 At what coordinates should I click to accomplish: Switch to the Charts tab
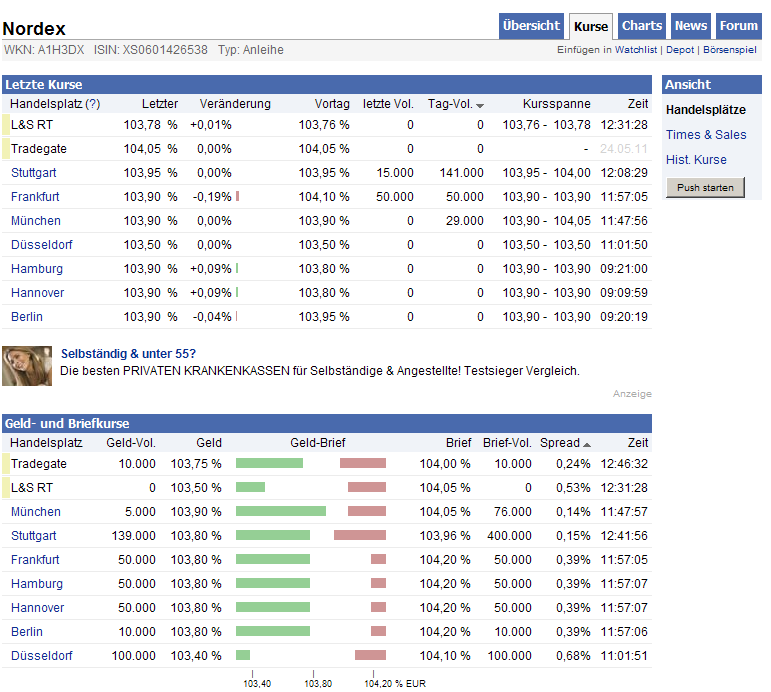(642, 26)
